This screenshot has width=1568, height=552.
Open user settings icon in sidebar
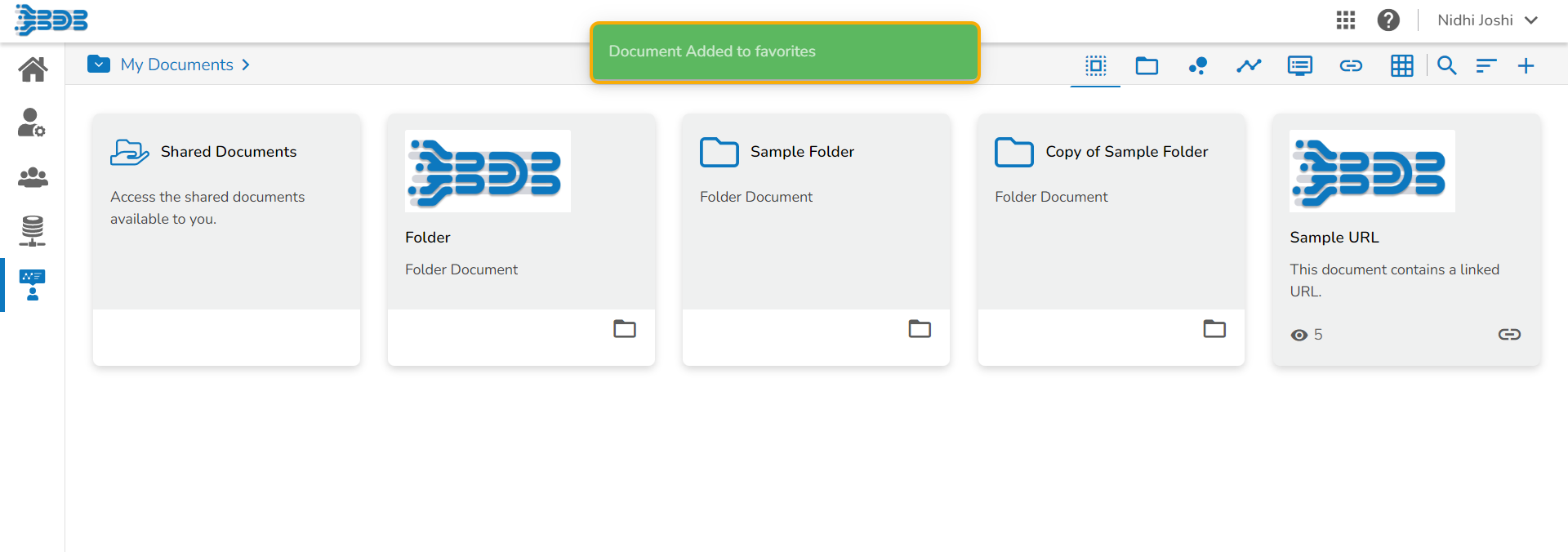[x=32, y=122]
